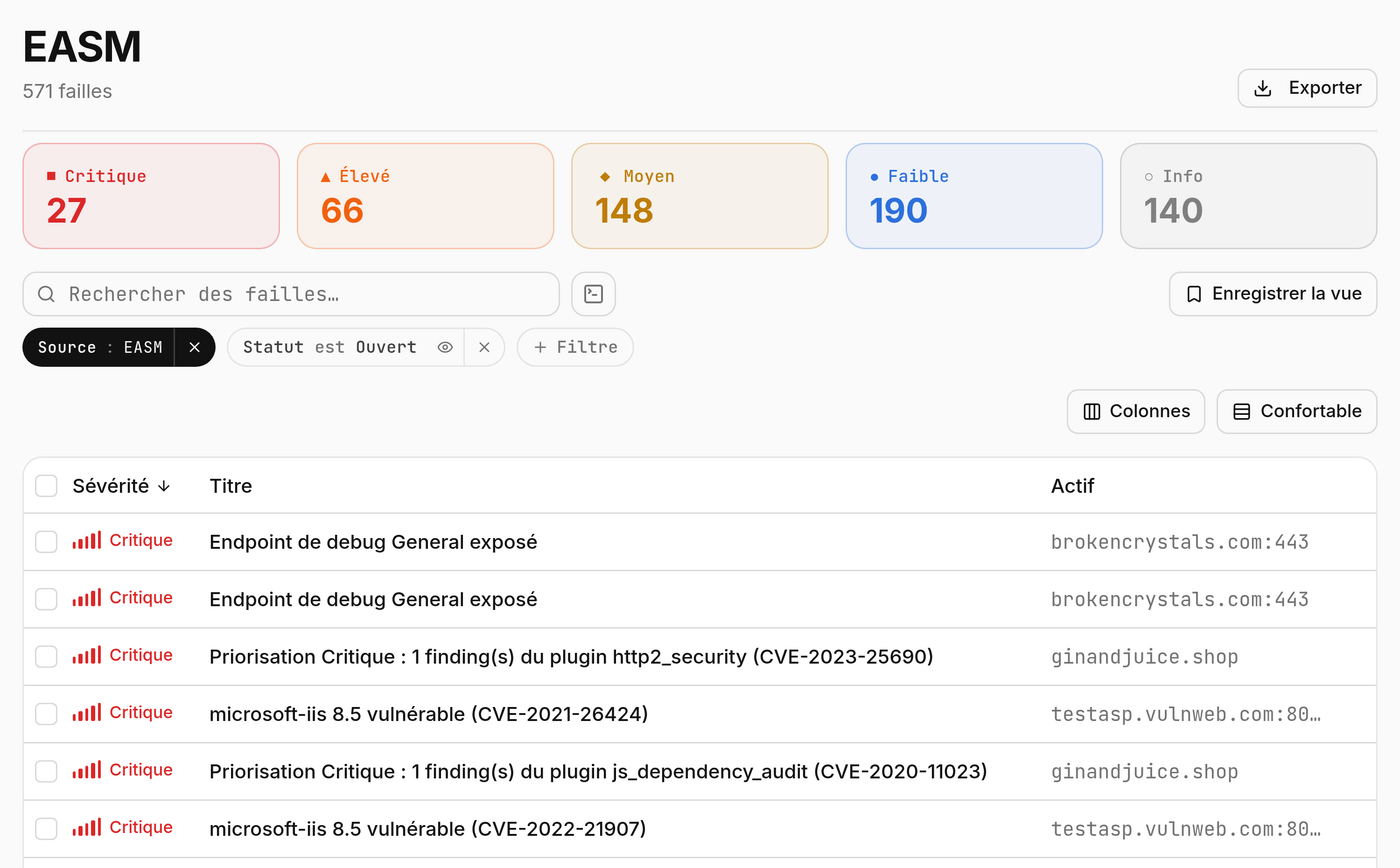Click testasp.vulnweb.com asset in CVE-2022-21907 row
1400x868 pixels.
(x=1186, y=829)
